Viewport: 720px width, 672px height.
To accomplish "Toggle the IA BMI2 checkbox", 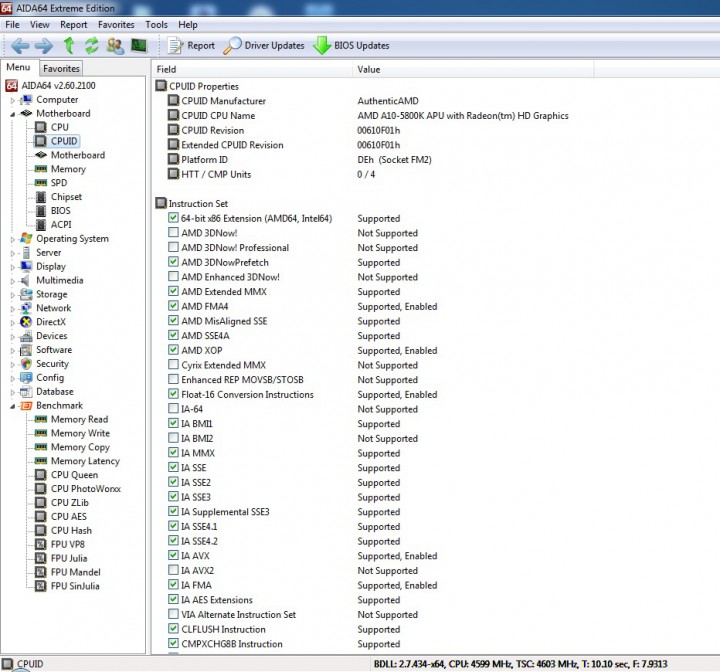I will 173,438.
